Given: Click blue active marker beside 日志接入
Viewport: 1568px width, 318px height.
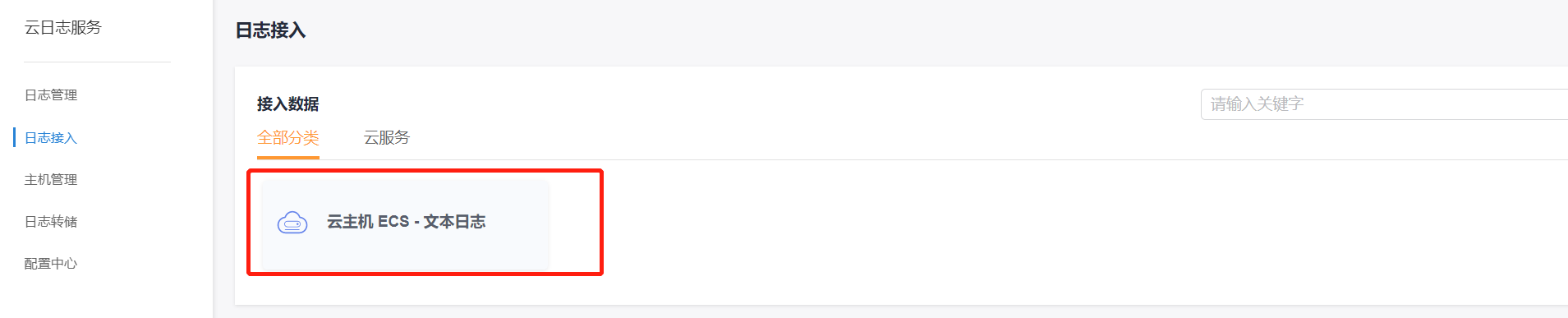Looking at the screenshot, I should [15, 137].
